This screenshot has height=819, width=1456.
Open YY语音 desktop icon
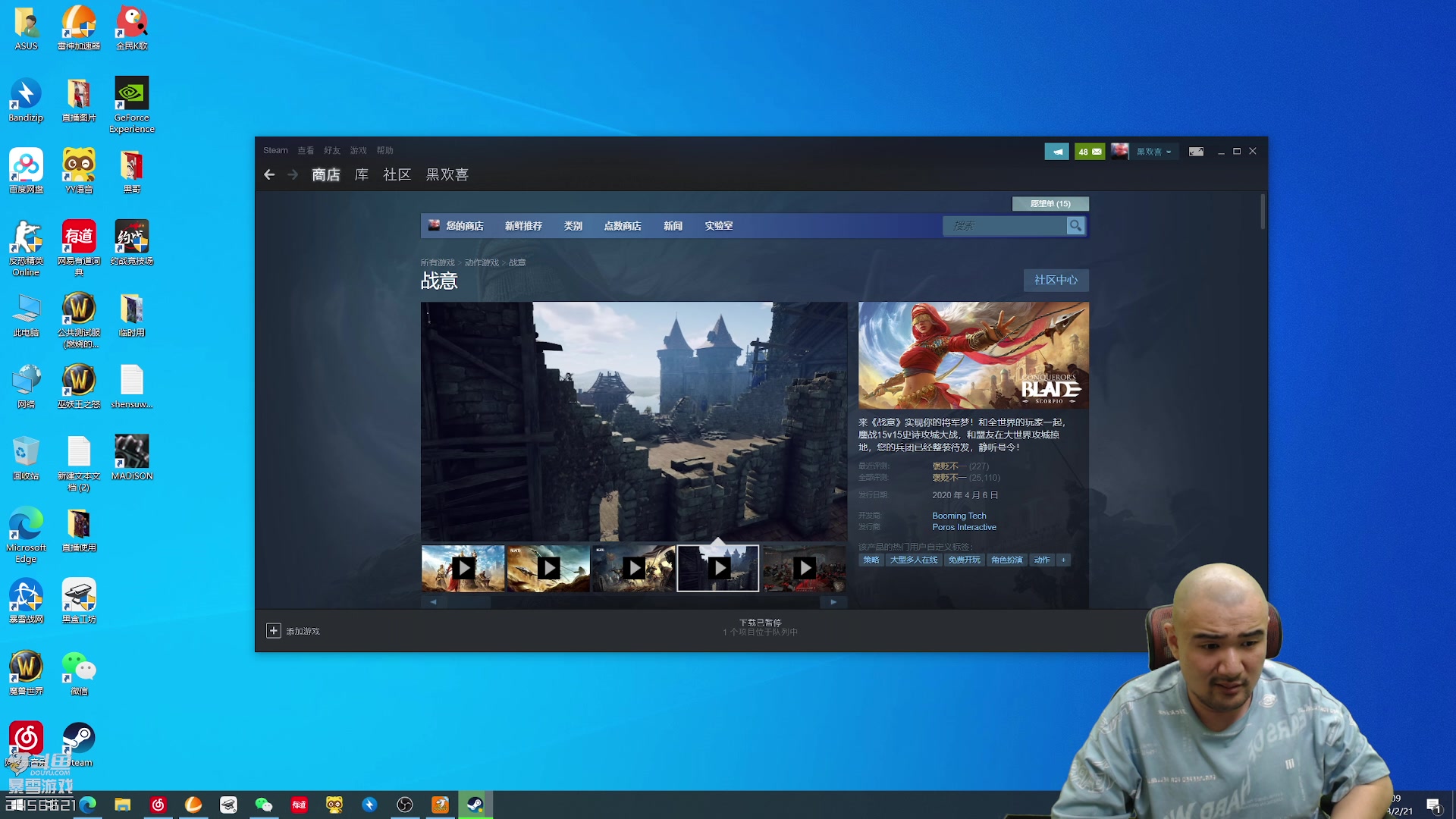coord(79,171)
